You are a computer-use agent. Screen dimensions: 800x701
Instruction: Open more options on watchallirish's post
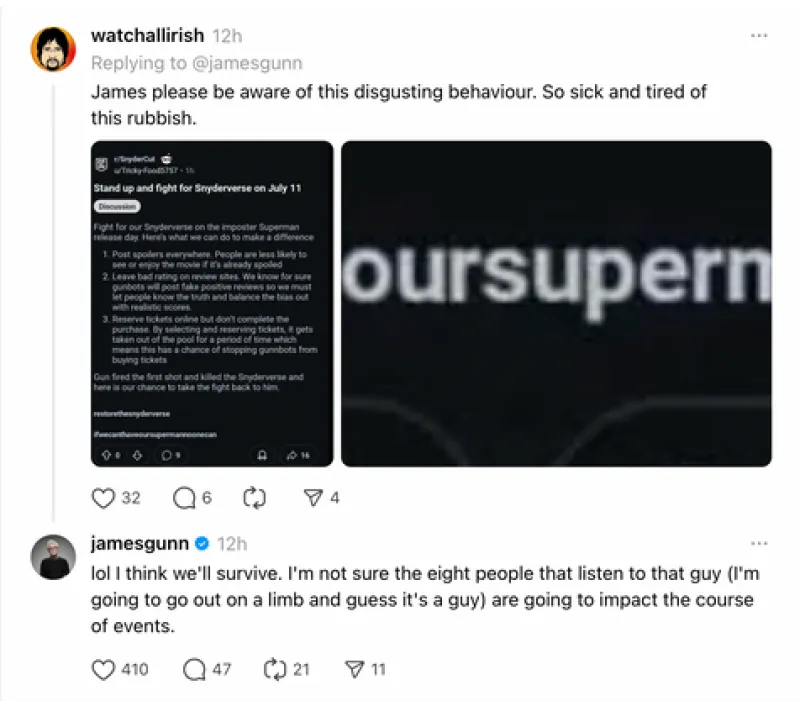pos(759,36)
